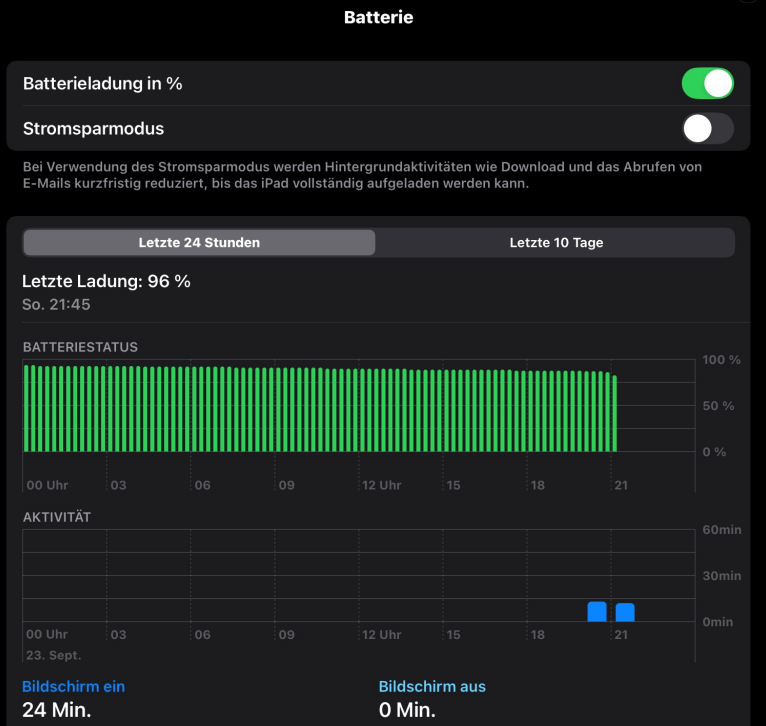Image resolution: width=766 pixels, height=726 pixels.
Task: Tap the last blue activity bar at 21
Action: tap(625, 612)
